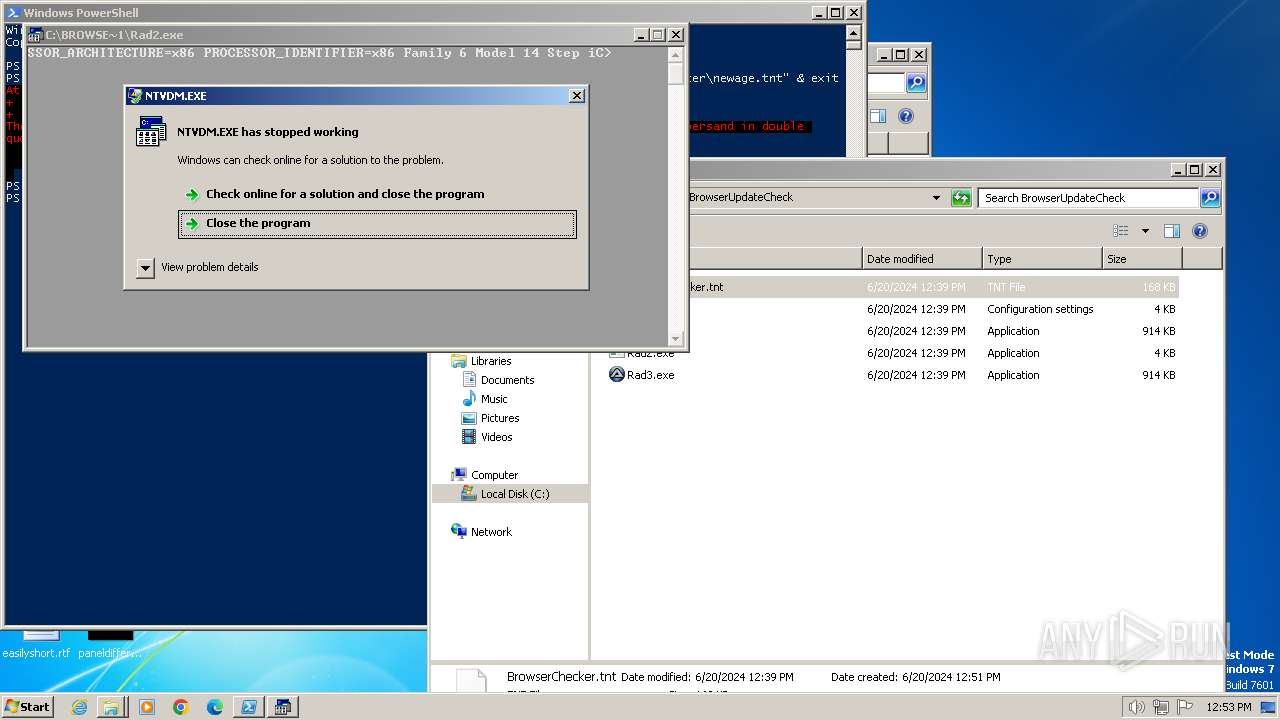The width and height of the screenshot is (1280, 720).
Task: Minimize the Windows PowerShell window
Action: [818, 13]
